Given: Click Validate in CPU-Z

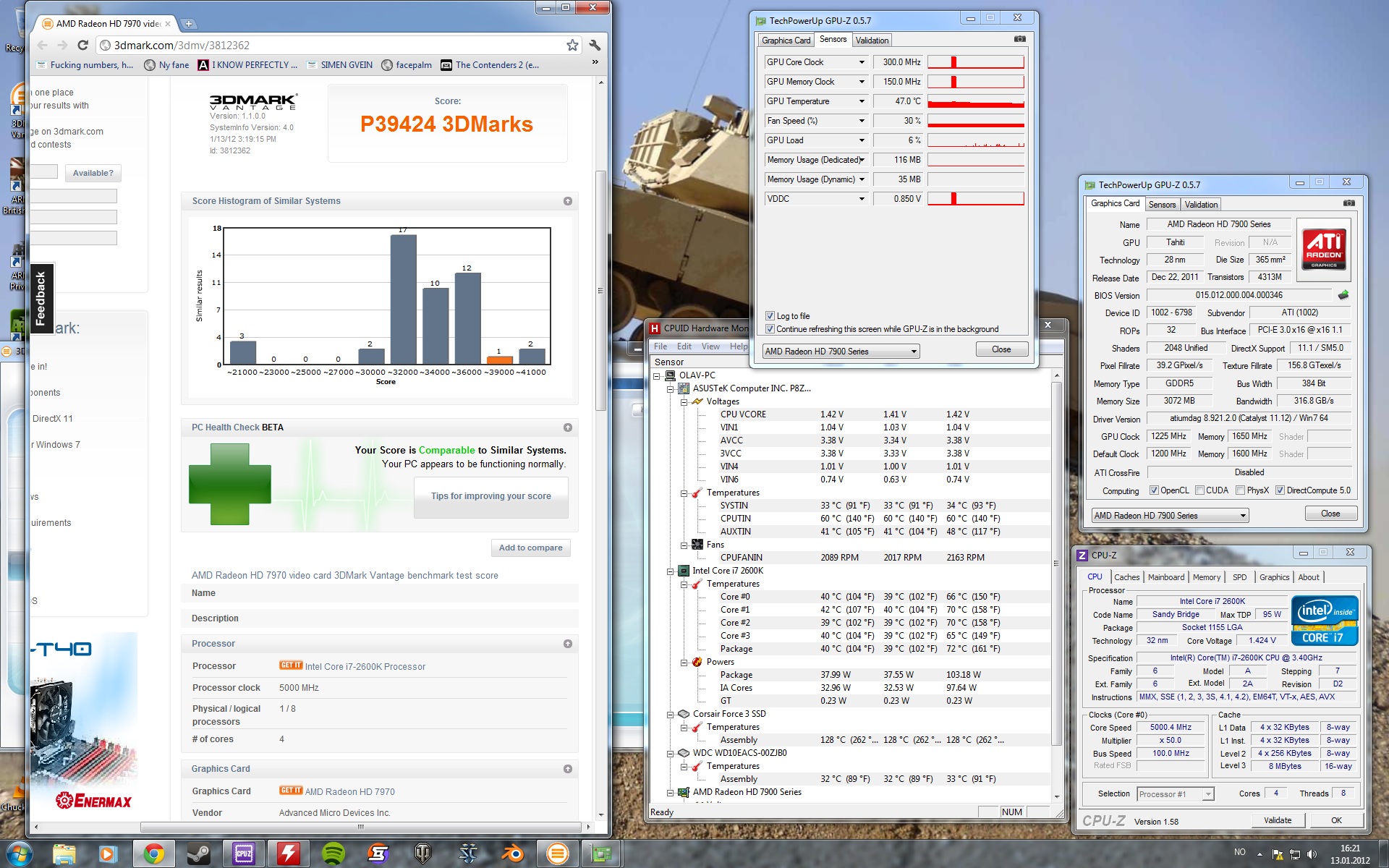Looking at the screenshot, I should [x=1278, y=820].
